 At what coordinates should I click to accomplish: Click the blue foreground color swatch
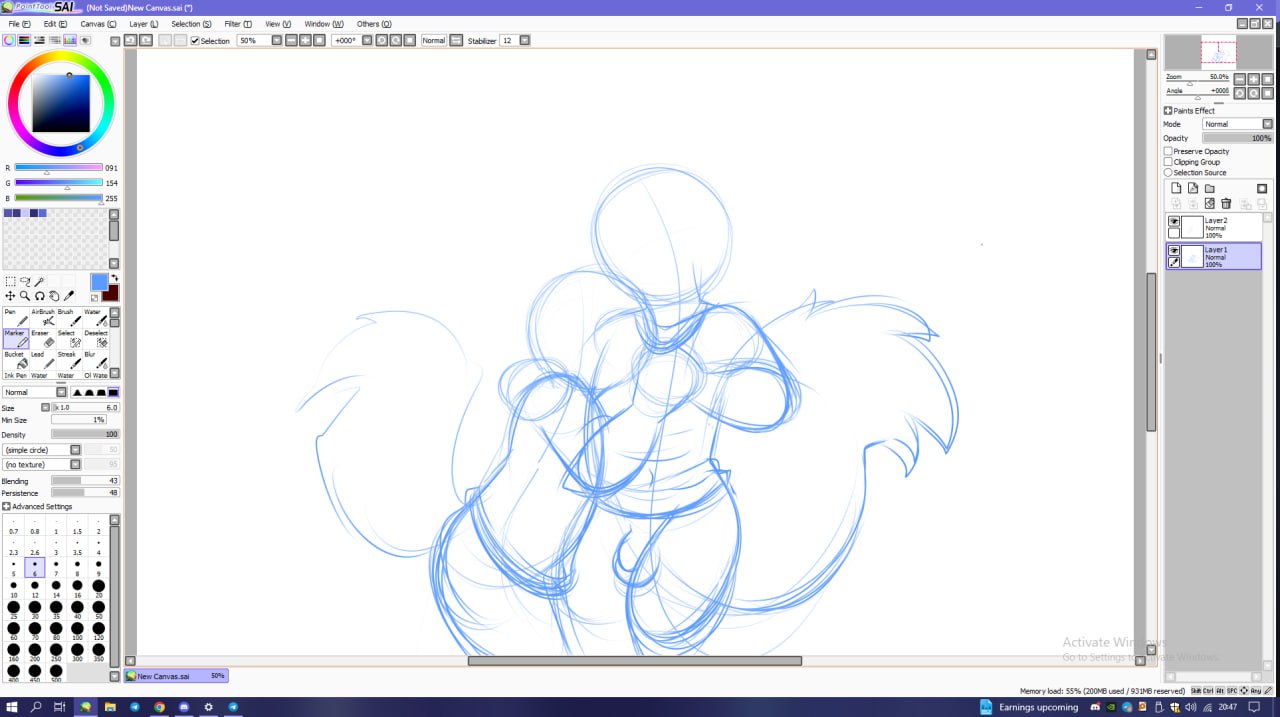coord(99,282)
